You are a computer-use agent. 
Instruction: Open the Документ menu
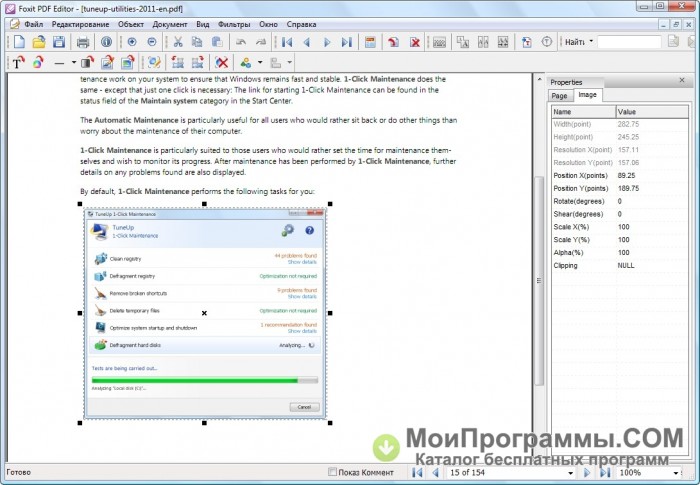170,24
